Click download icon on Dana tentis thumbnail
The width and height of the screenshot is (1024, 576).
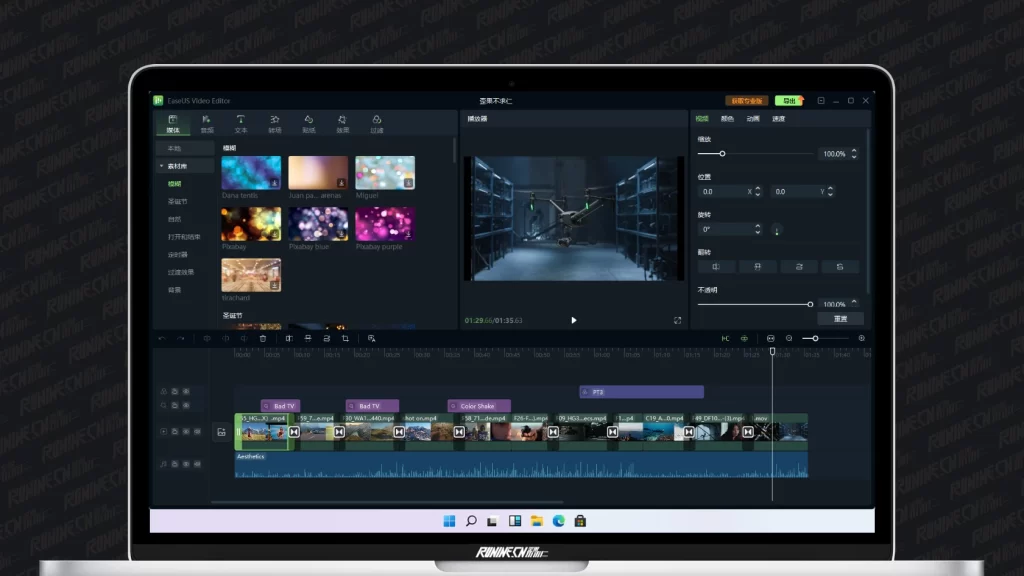point(274,183)
